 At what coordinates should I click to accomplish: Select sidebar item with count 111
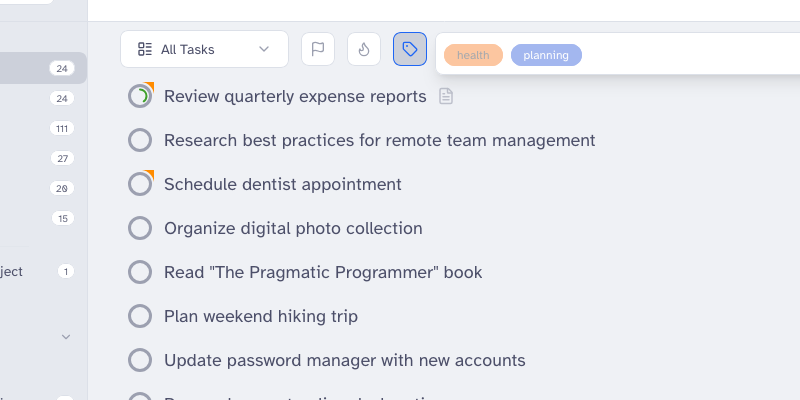pyautogui.click(x=40, y=128)
